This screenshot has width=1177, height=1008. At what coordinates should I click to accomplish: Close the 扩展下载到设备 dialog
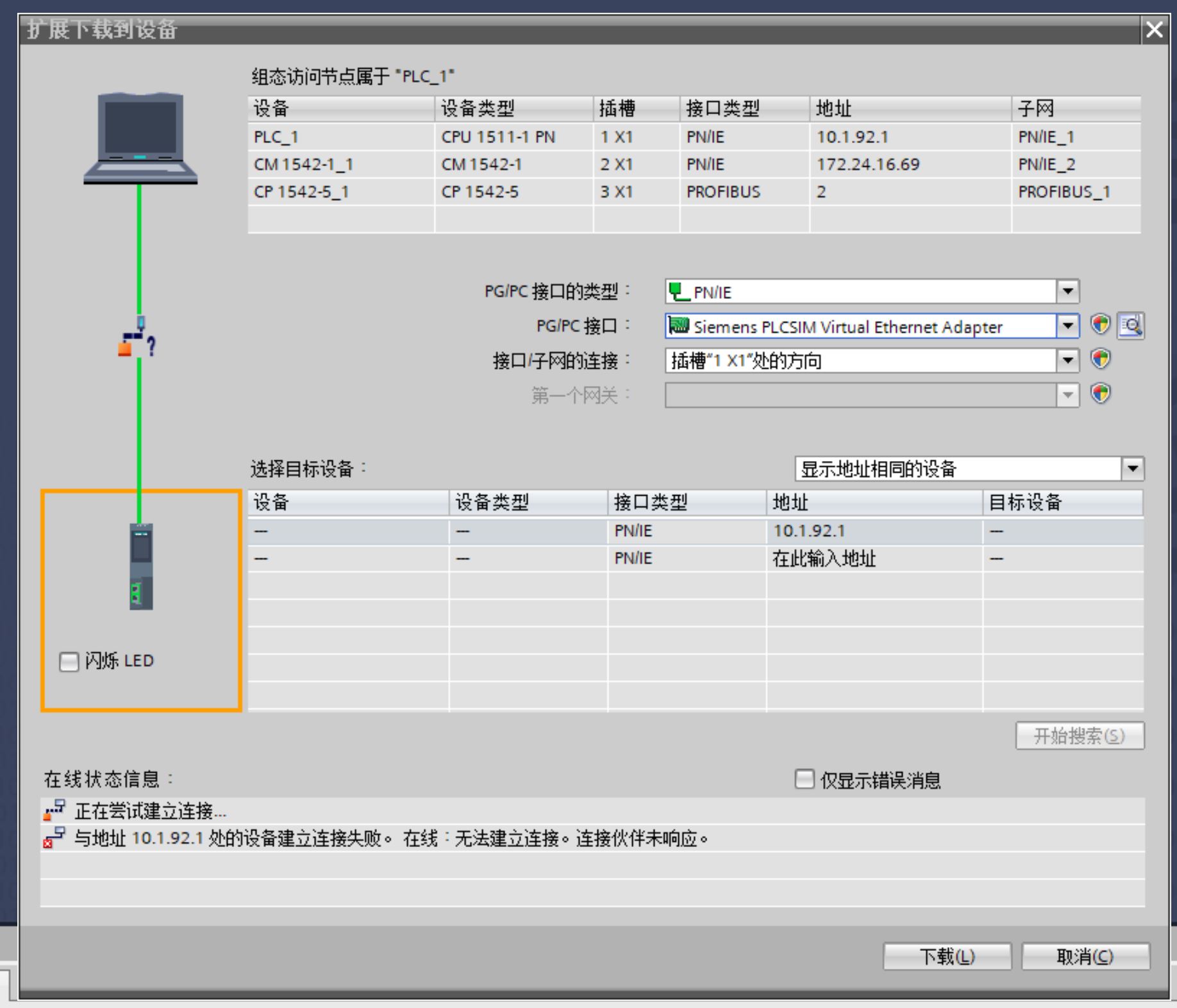[1155, 29]
